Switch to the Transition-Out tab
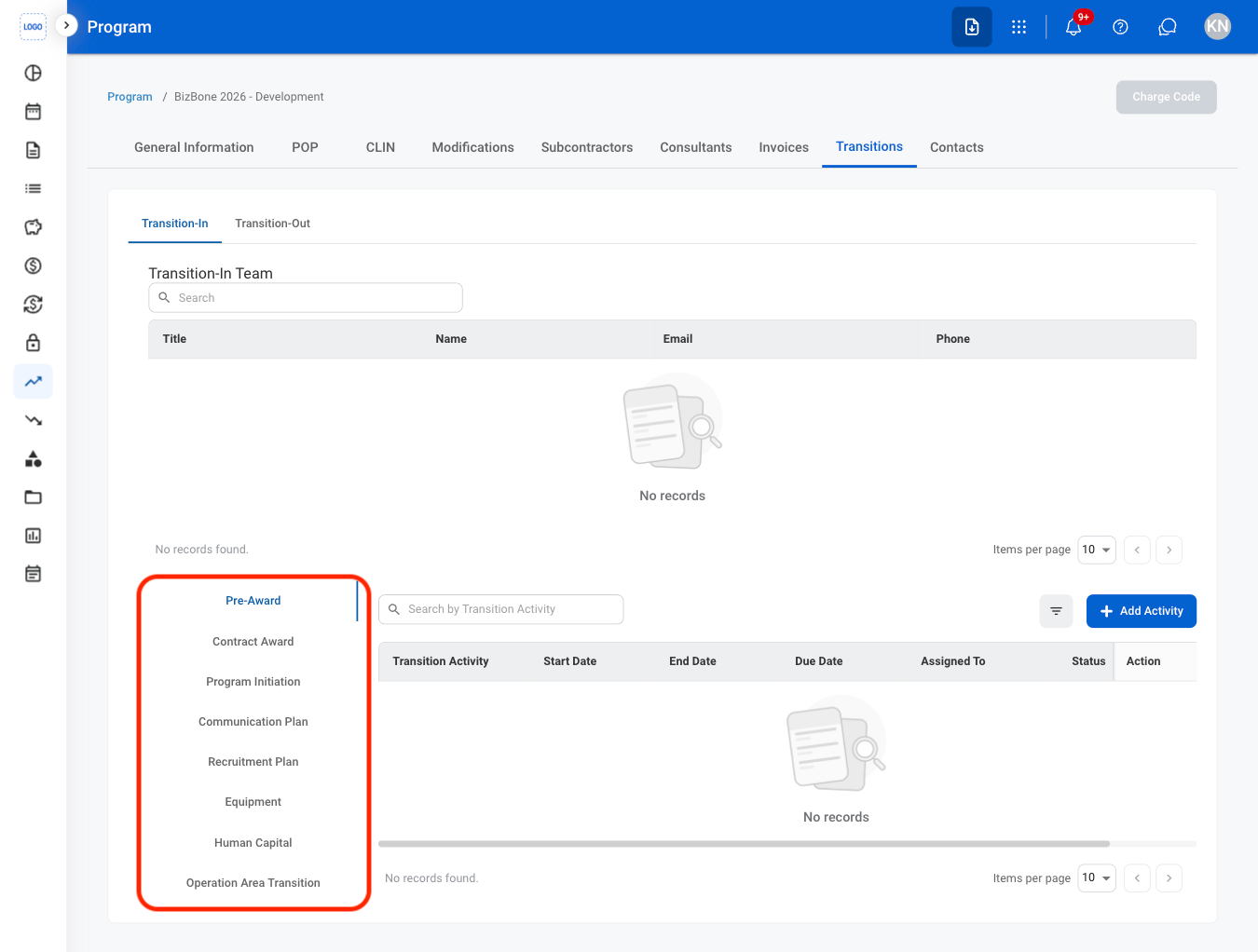The image size is (1258, 952). [x=272, y=224]
